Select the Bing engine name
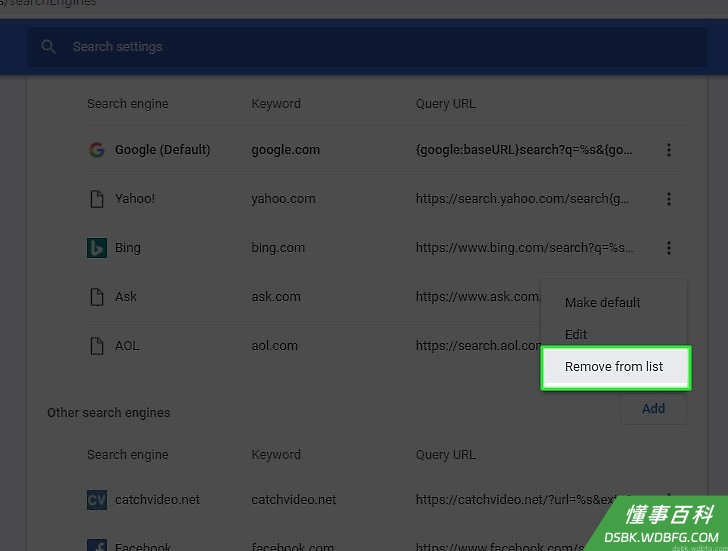 128,248
